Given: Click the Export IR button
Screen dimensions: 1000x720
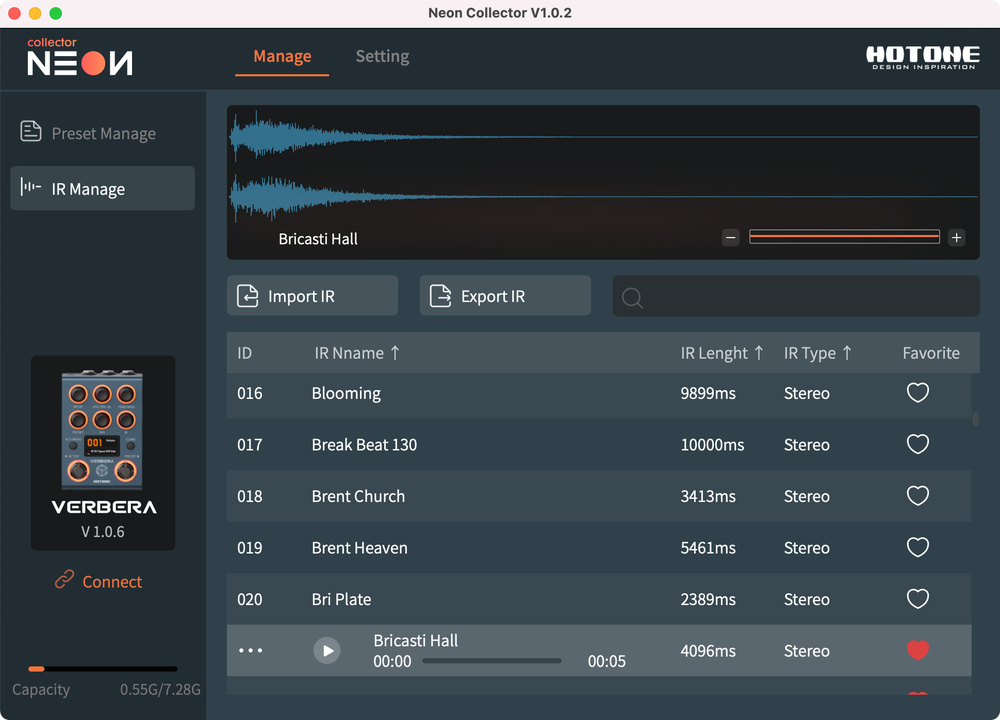Looking at the screenshot, I should pos(505,296).
